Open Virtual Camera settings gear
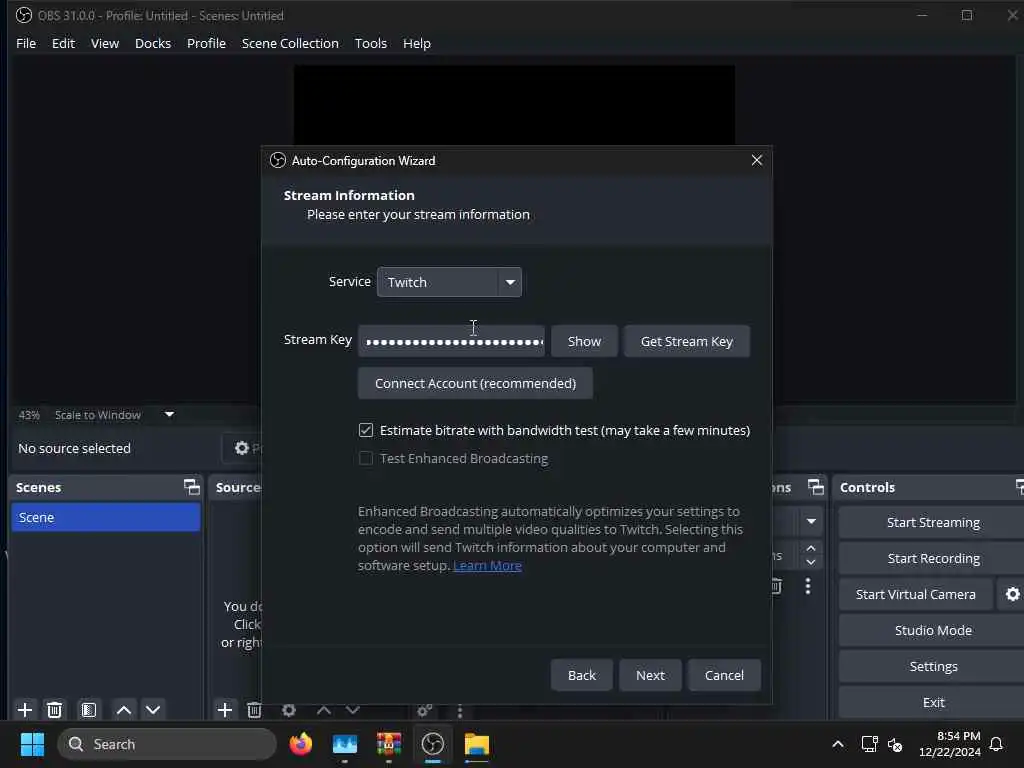The image size is (1024, 768). 1012,594
